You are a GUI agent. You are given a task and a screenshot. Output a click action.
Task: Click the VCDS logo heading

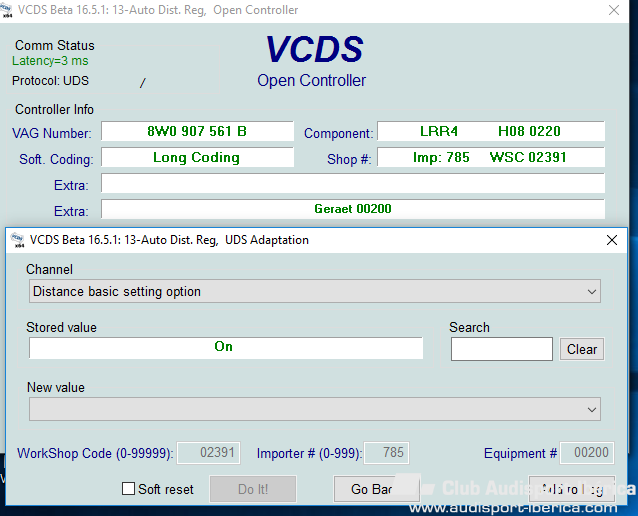pyautogui.click(x=314, y=49)
